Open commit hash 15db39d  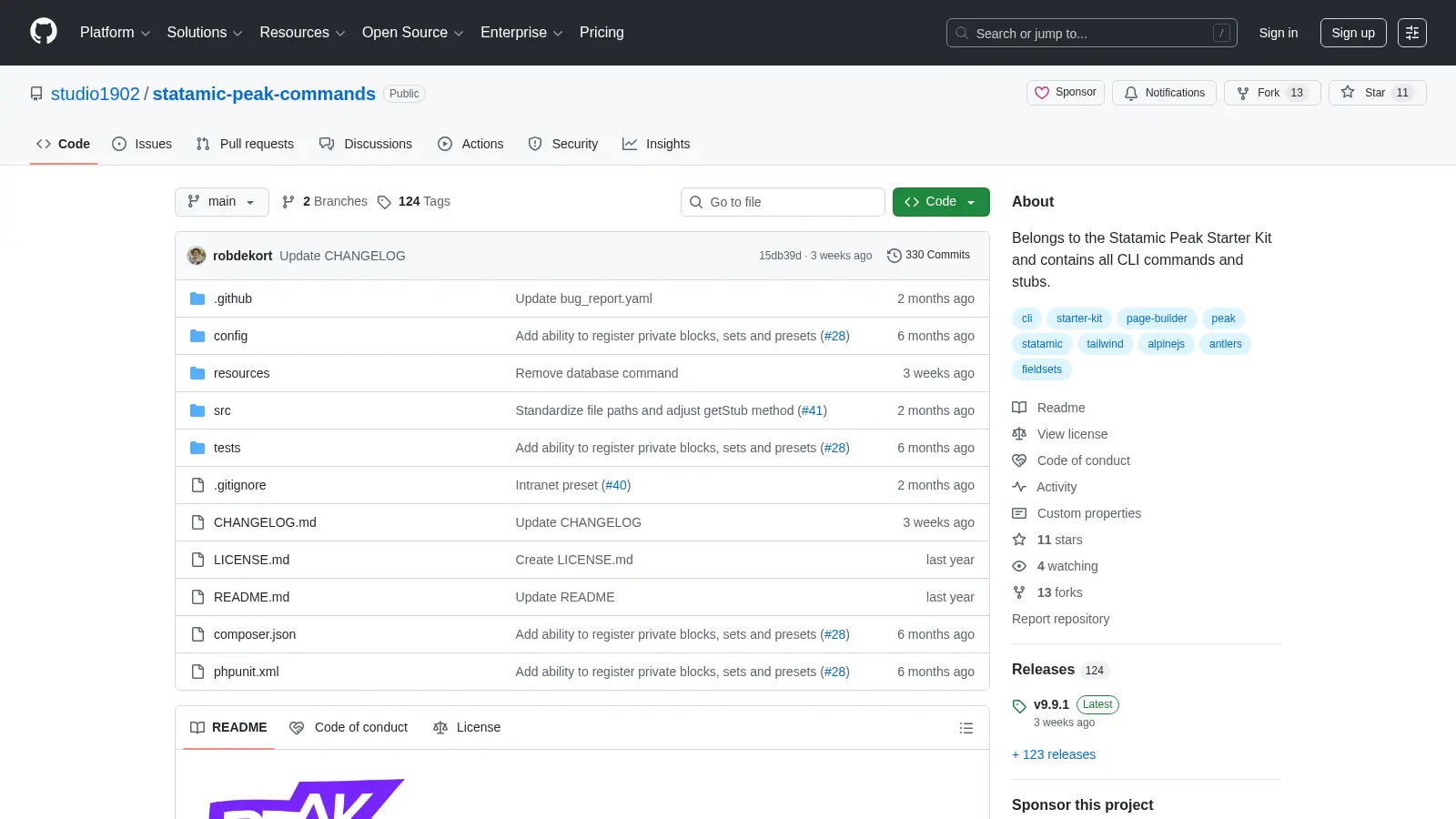click(780, 256)
